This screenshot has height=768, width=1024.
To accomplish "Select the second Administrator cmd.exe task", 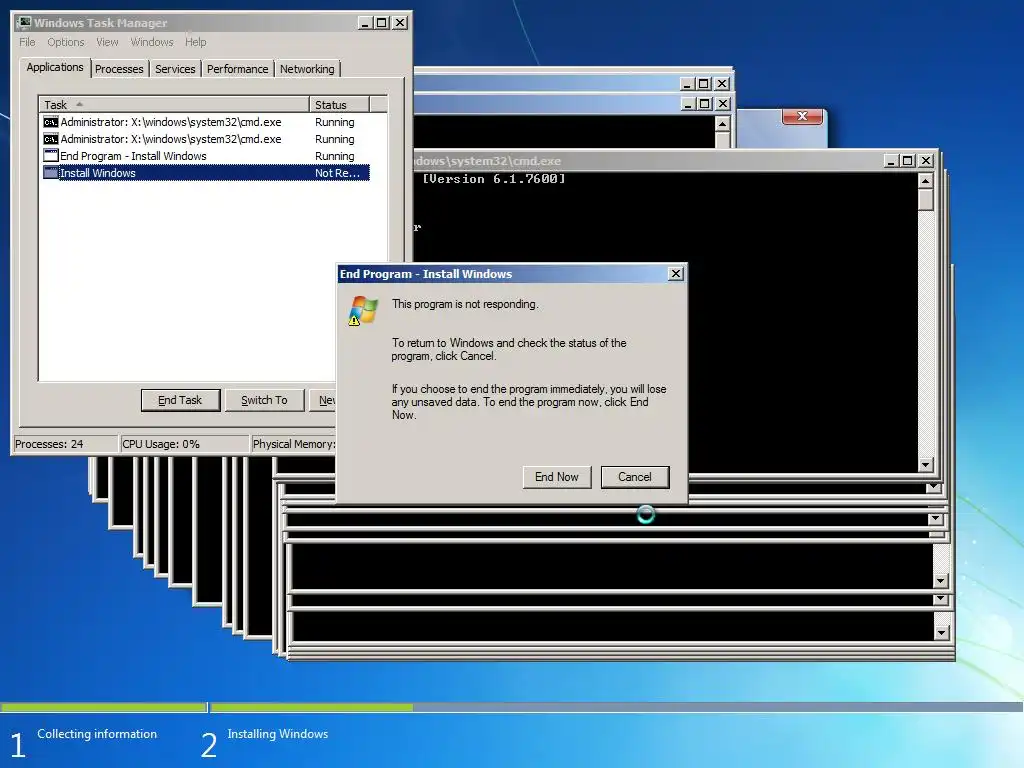I will pos(206,139).
